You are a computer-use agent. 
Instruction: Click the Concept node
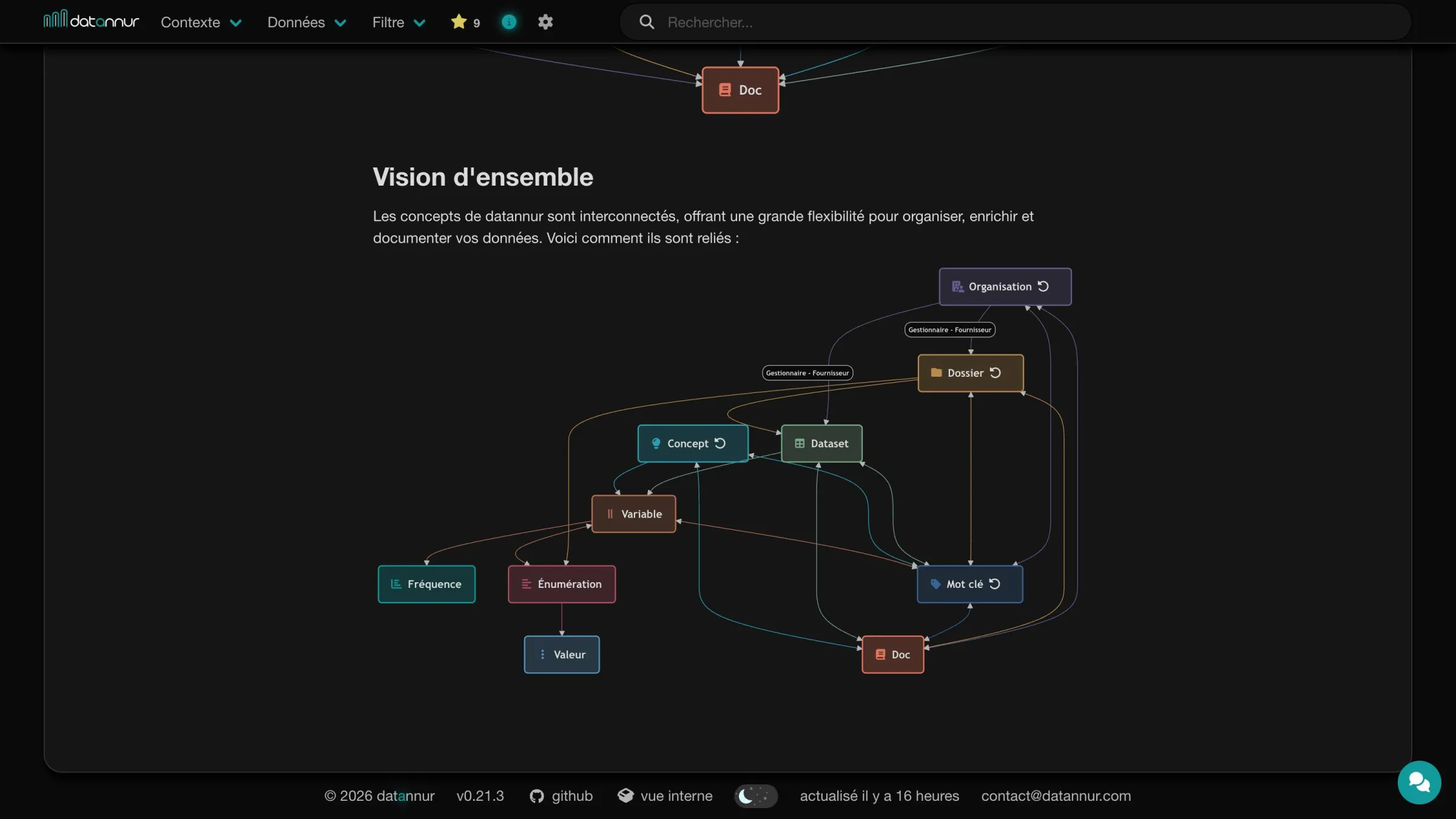[x=693, y=443]
